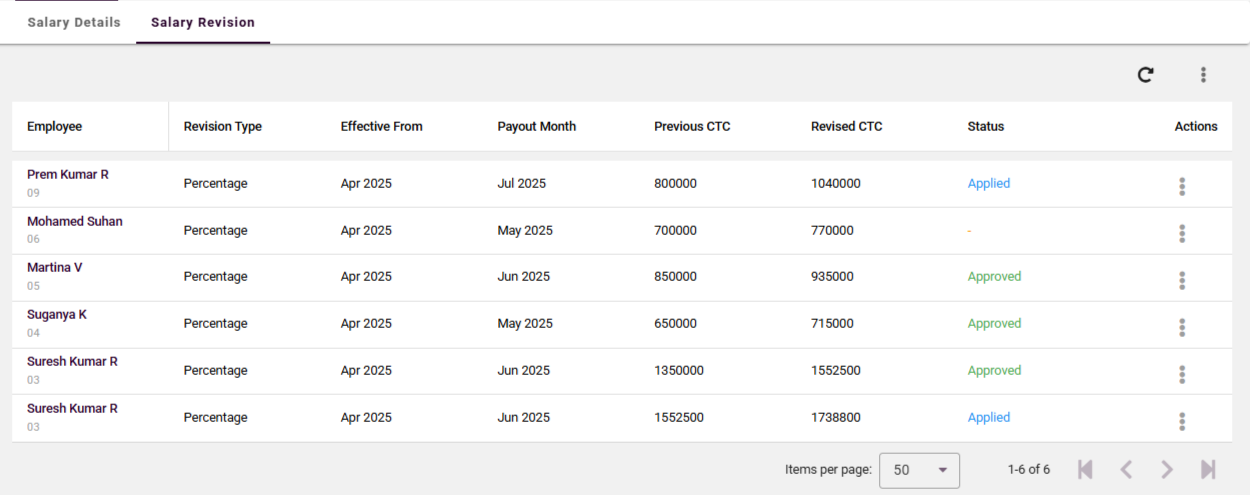Viewport: 1250px width, 495px height.
Task: Click the Employee column header
Action: pyautogui.click(x=55, y=127)
